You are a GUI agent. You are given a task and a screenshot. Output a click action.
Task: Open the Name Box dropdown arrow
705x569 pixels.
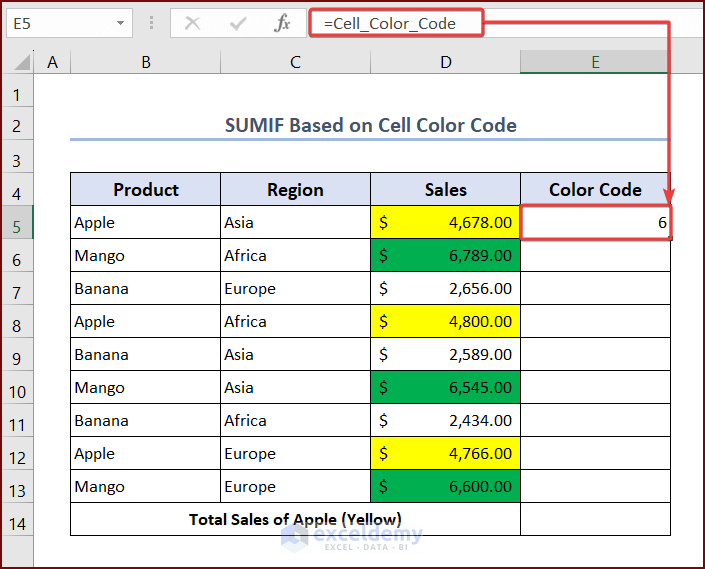point(121,23)
